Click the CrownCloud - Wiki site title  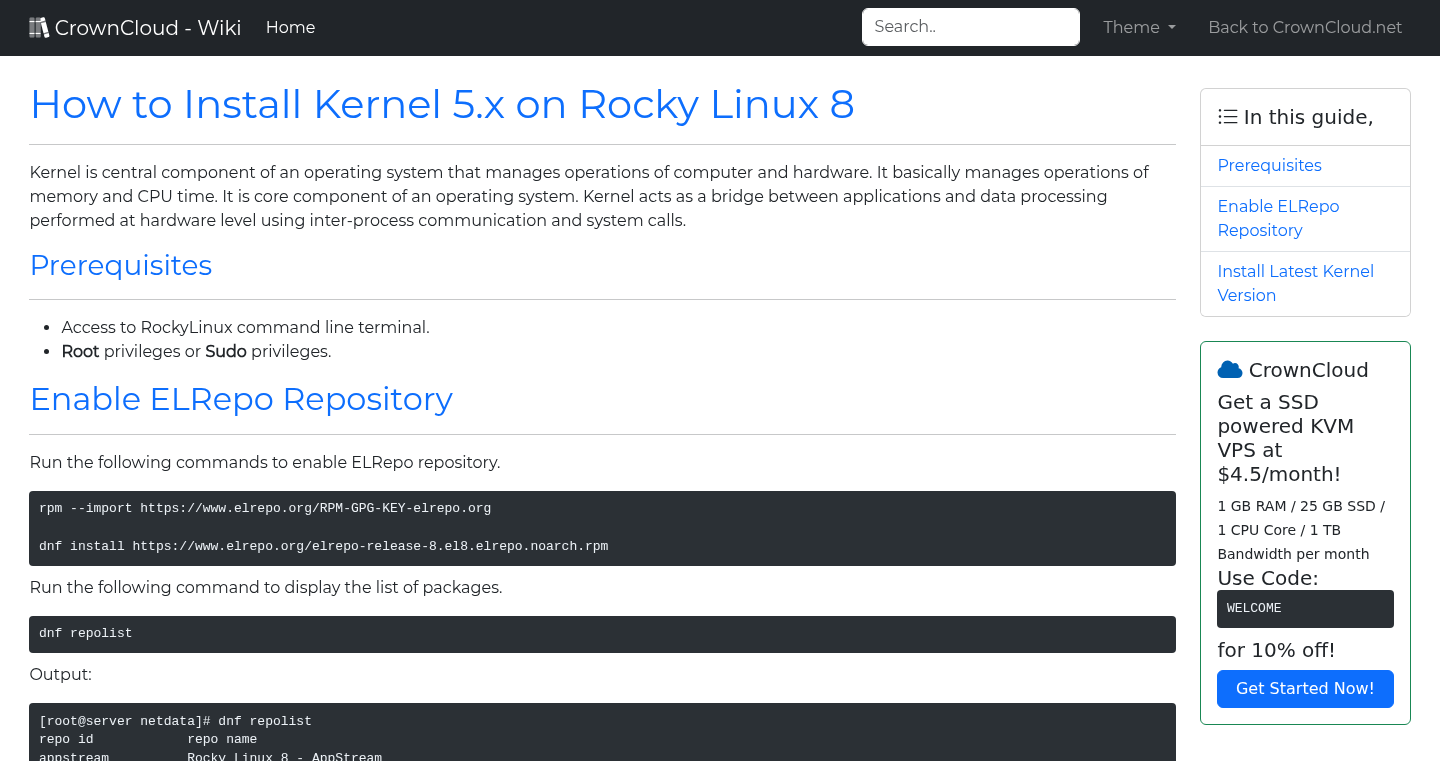(x=135, y=27)
